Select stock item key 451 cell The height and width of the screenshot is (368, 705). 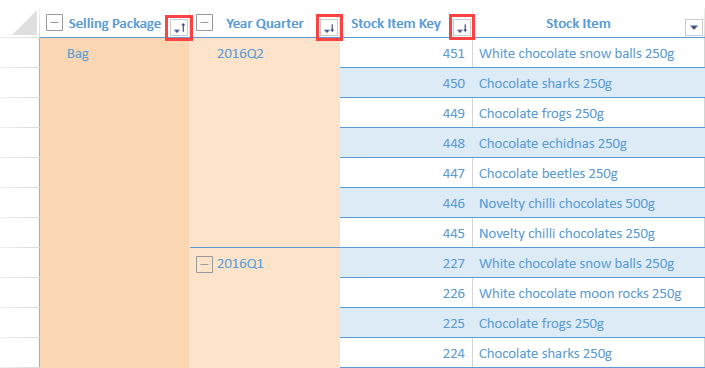406,53
